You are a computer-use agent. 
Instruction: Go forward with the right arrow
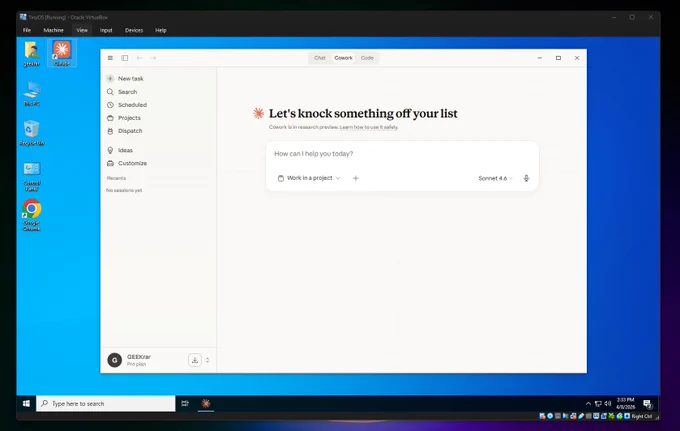pos(153,58)
